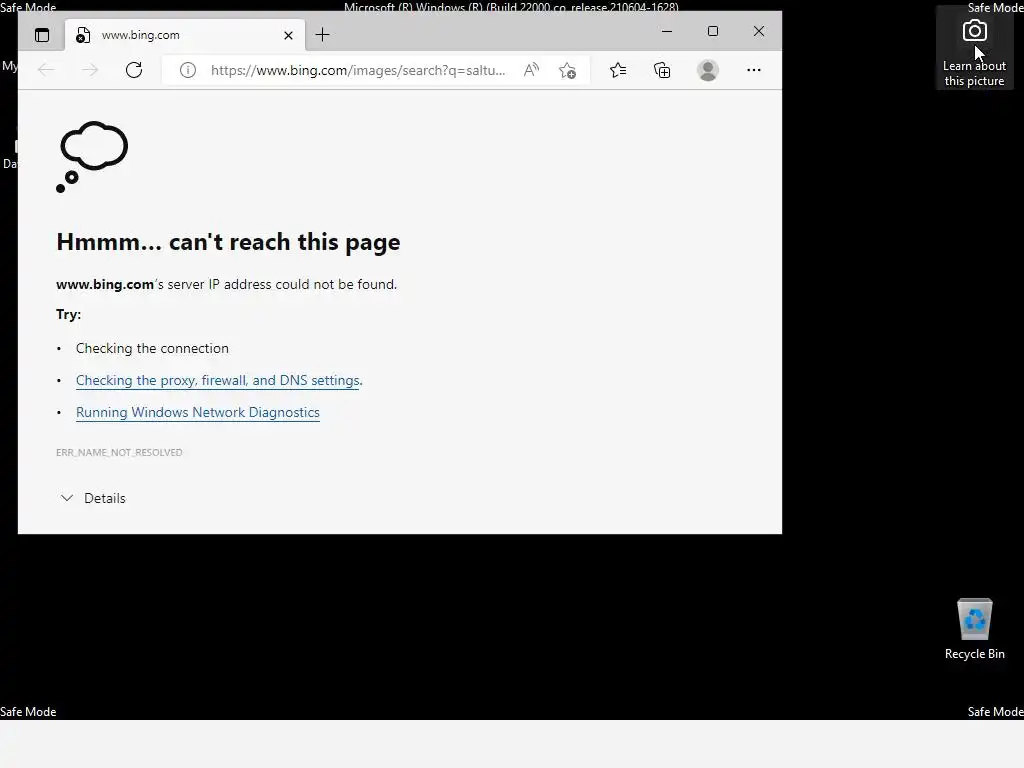Minimize the Edge window
The width and height of the screenshot is (1024, 768).
[667, 31]
